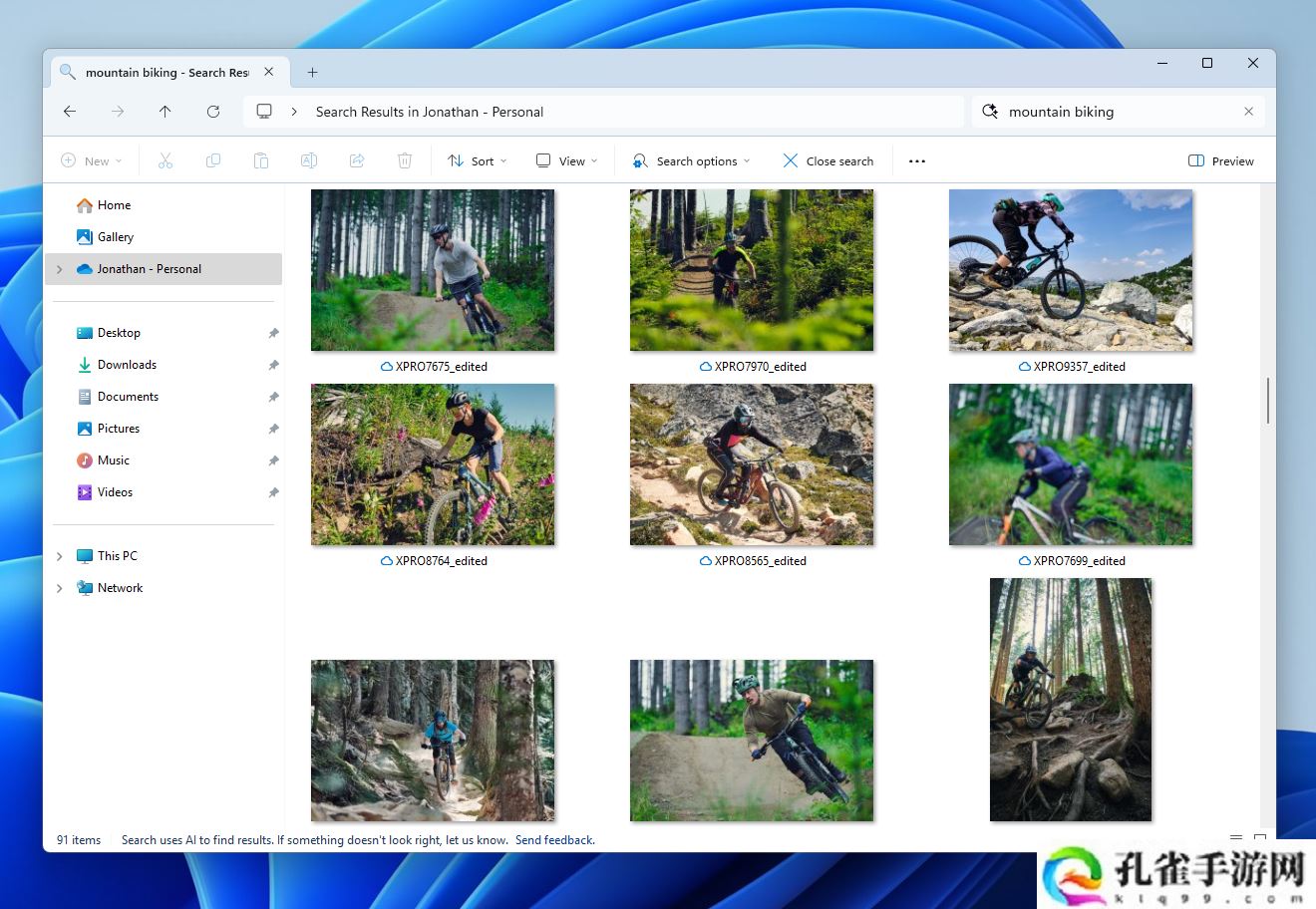
Task: Open a new File Explorer tab
Action: click(312, 72)
